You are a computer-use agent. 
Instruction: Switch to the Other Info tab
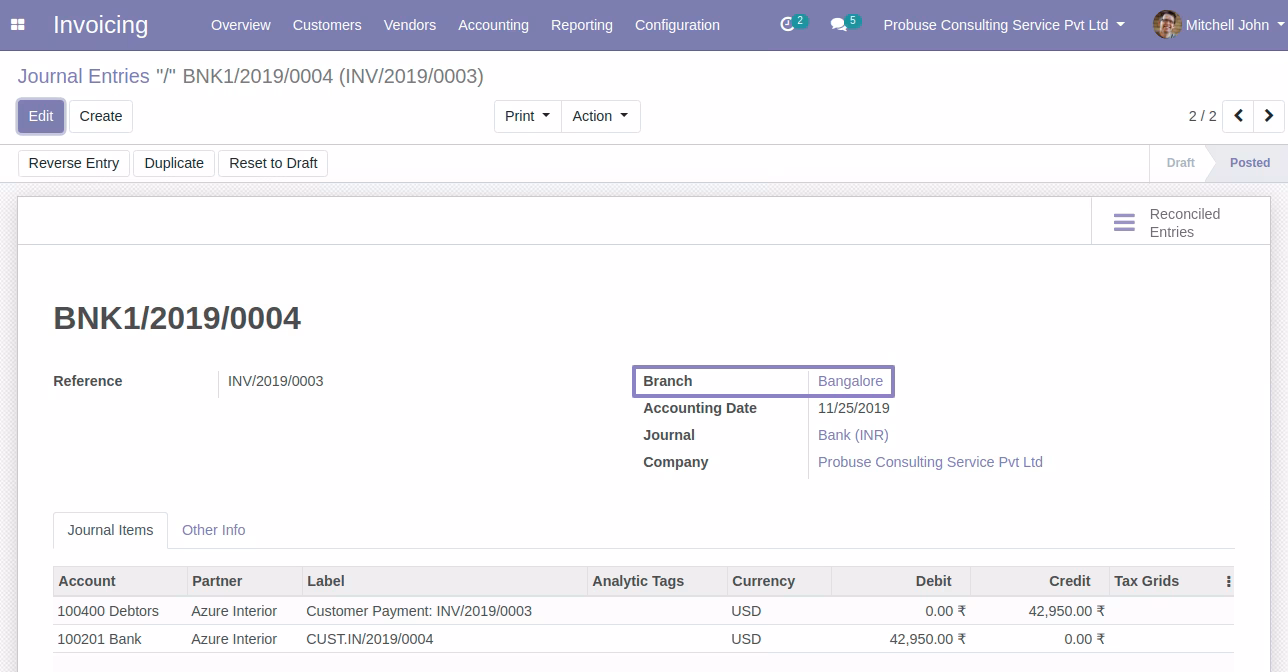(213, 530)
